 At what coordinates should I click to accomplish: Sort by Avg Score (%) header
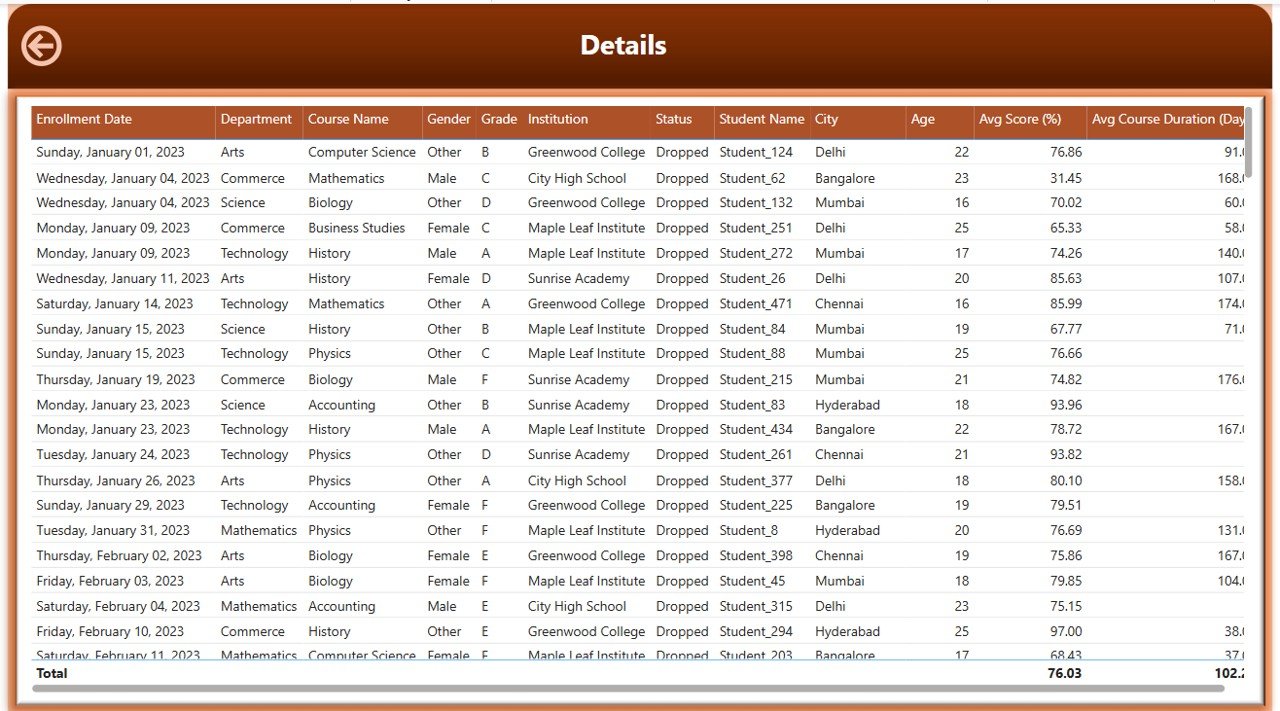point(1030,119)
